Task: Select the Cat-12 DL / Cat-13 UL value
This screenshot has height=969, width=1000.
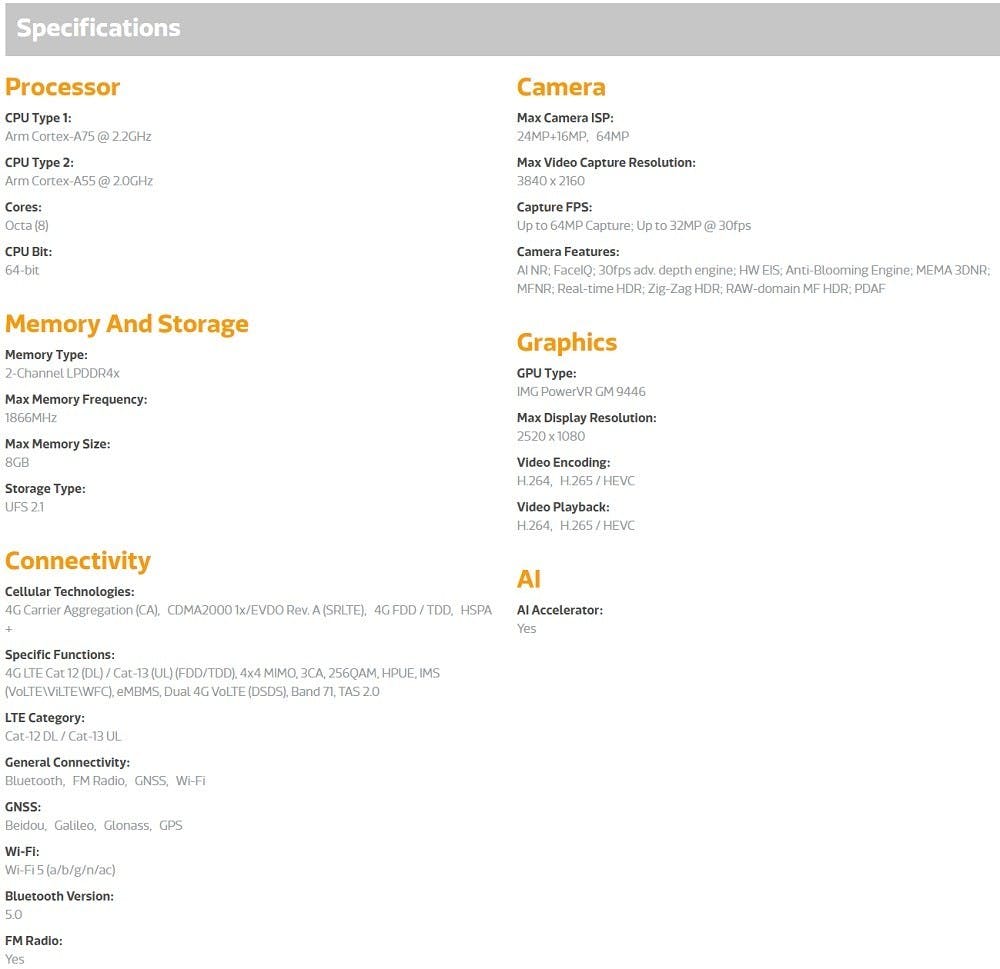Action: (63, 736)
